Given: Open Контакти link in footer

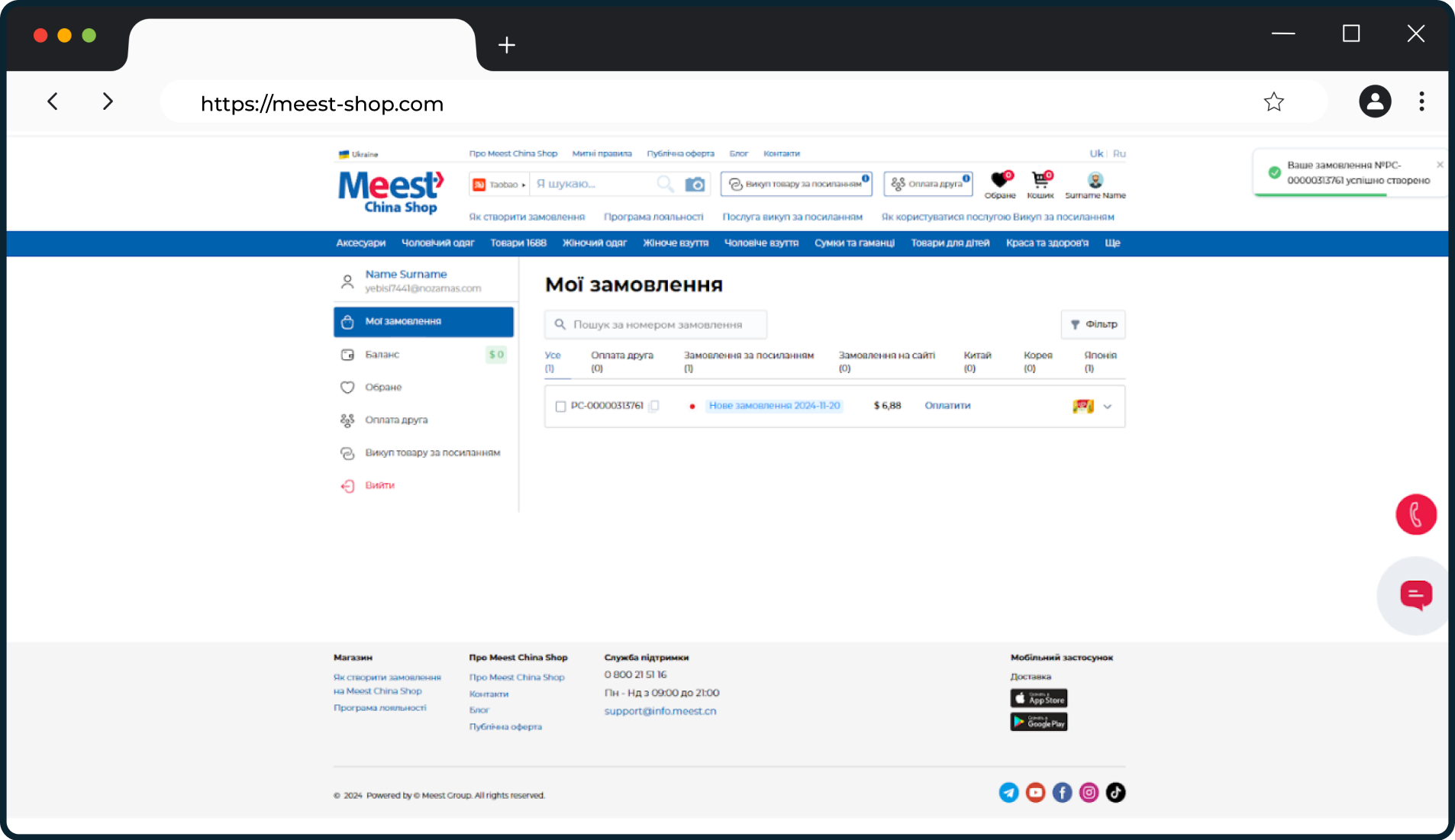Looking at the screenshot, I should point(489,694).
